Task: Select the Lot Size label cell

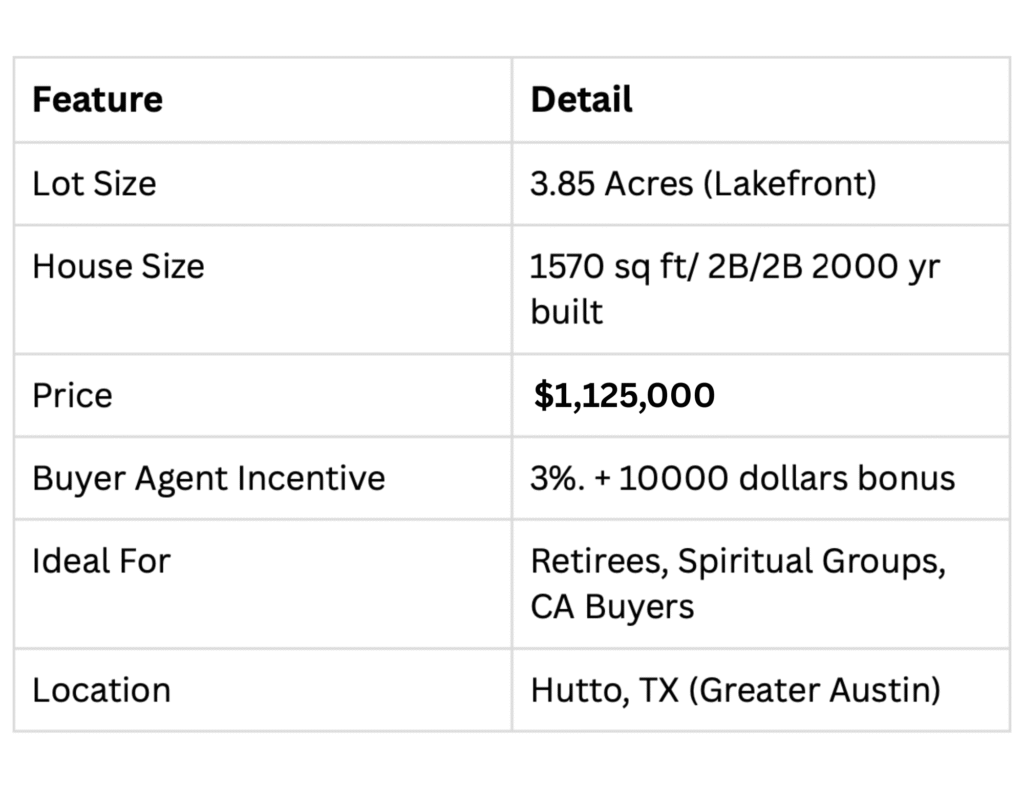Action: [263, 184]
